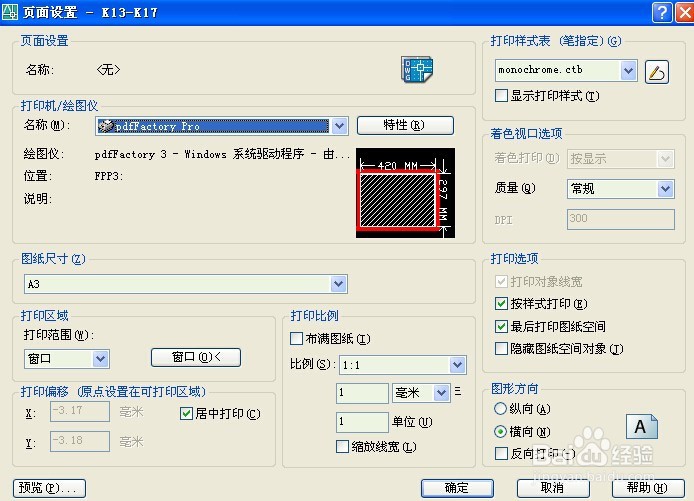Open monochrome.ctb plot style dropdown
The width and height of the screenshot is (694, 501).
point(628,70)
